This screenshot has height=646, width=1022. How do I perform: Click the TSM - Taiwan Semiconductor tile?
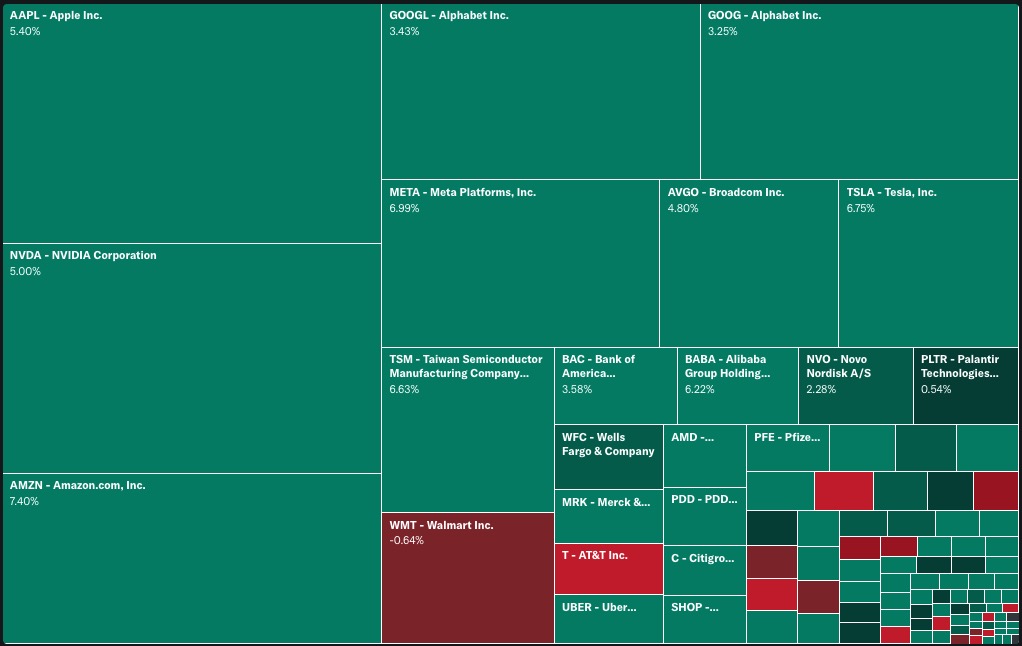468,430
